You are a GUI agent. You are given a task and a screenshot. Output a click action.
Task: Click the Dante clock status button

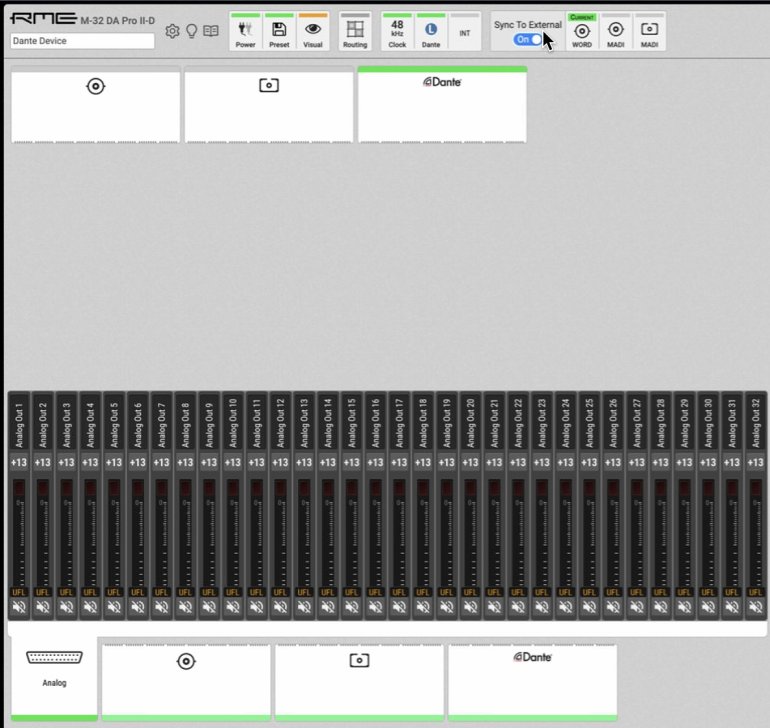(431, 32)
